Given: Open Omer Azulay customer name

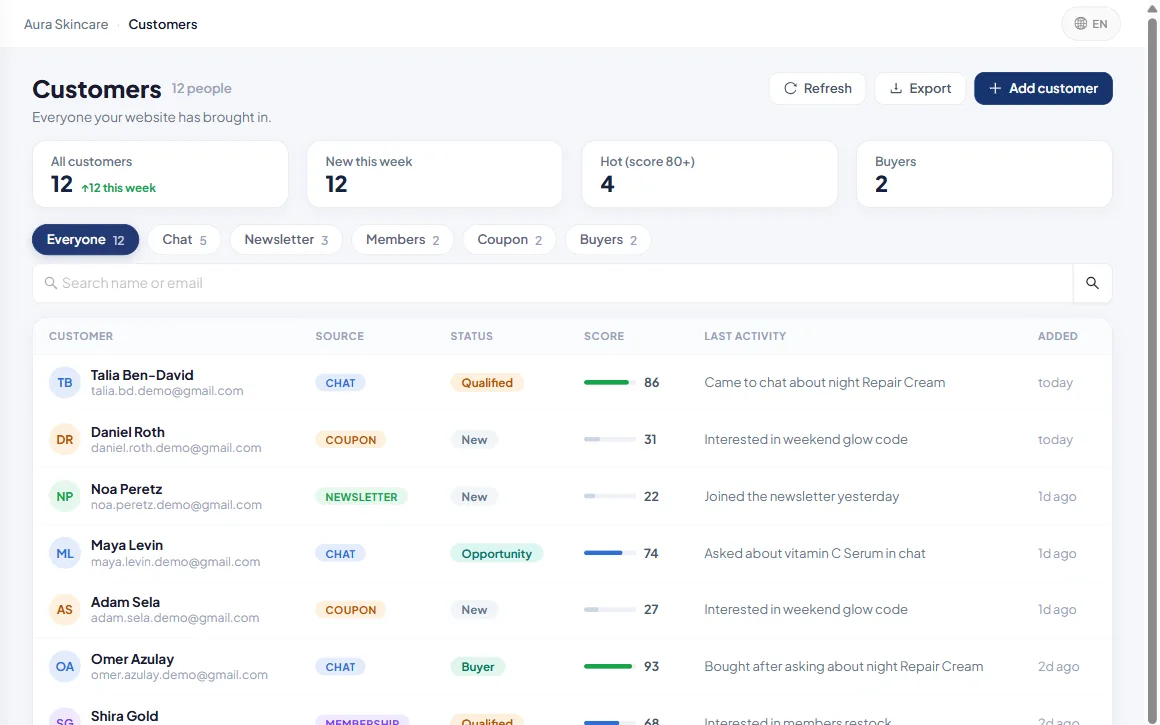Looking at the screenshot, I should click(x=132, y=659).
